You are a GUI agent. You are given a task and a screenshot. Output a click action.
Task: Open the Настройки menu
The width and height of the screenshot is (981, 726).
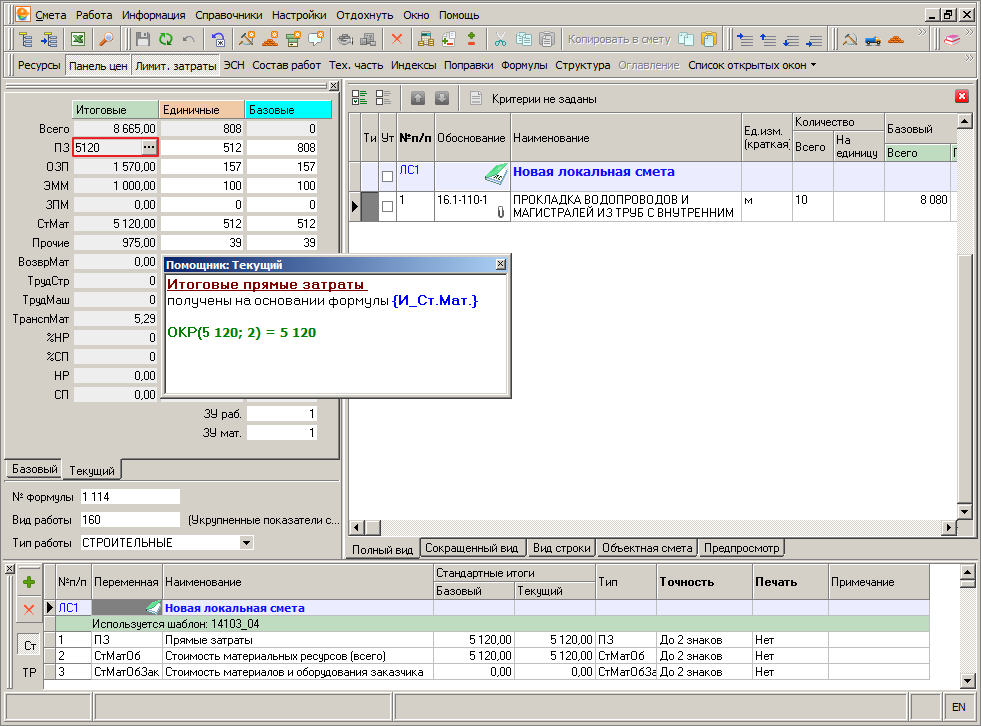(299, 15)
